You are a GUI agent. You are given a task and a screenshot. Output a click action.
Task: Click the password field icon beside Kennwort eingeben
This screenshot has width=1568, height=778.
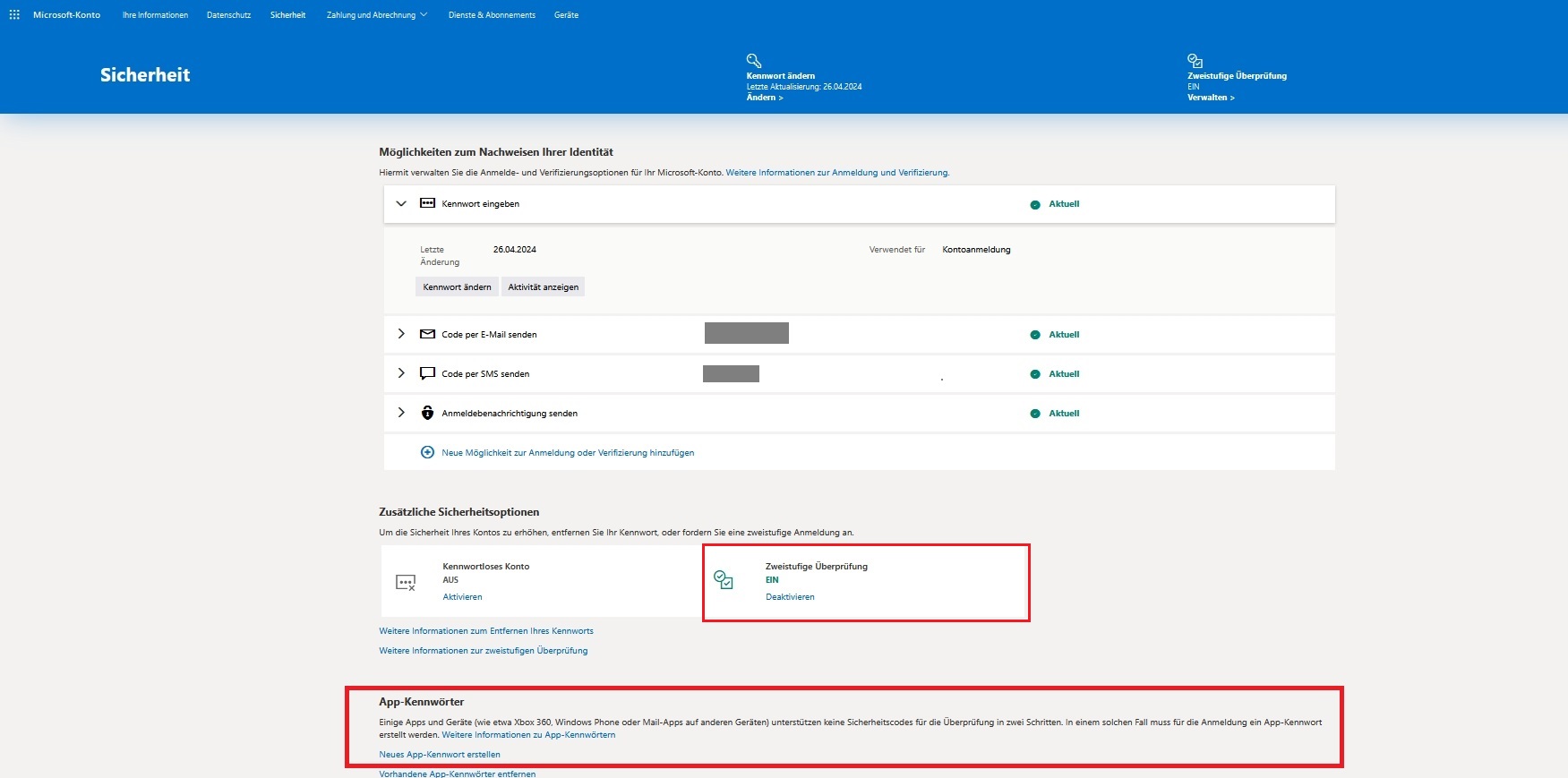click(x=428, y=203)
